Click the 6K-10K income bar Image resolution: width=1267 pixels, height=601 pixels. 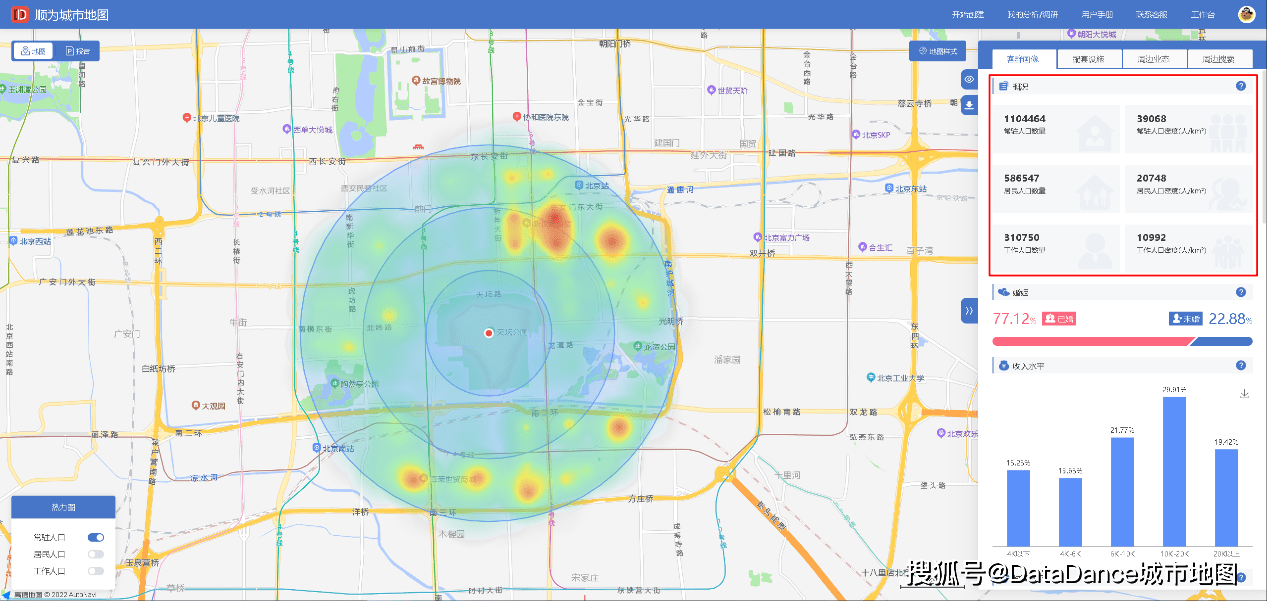(1123, 491)
